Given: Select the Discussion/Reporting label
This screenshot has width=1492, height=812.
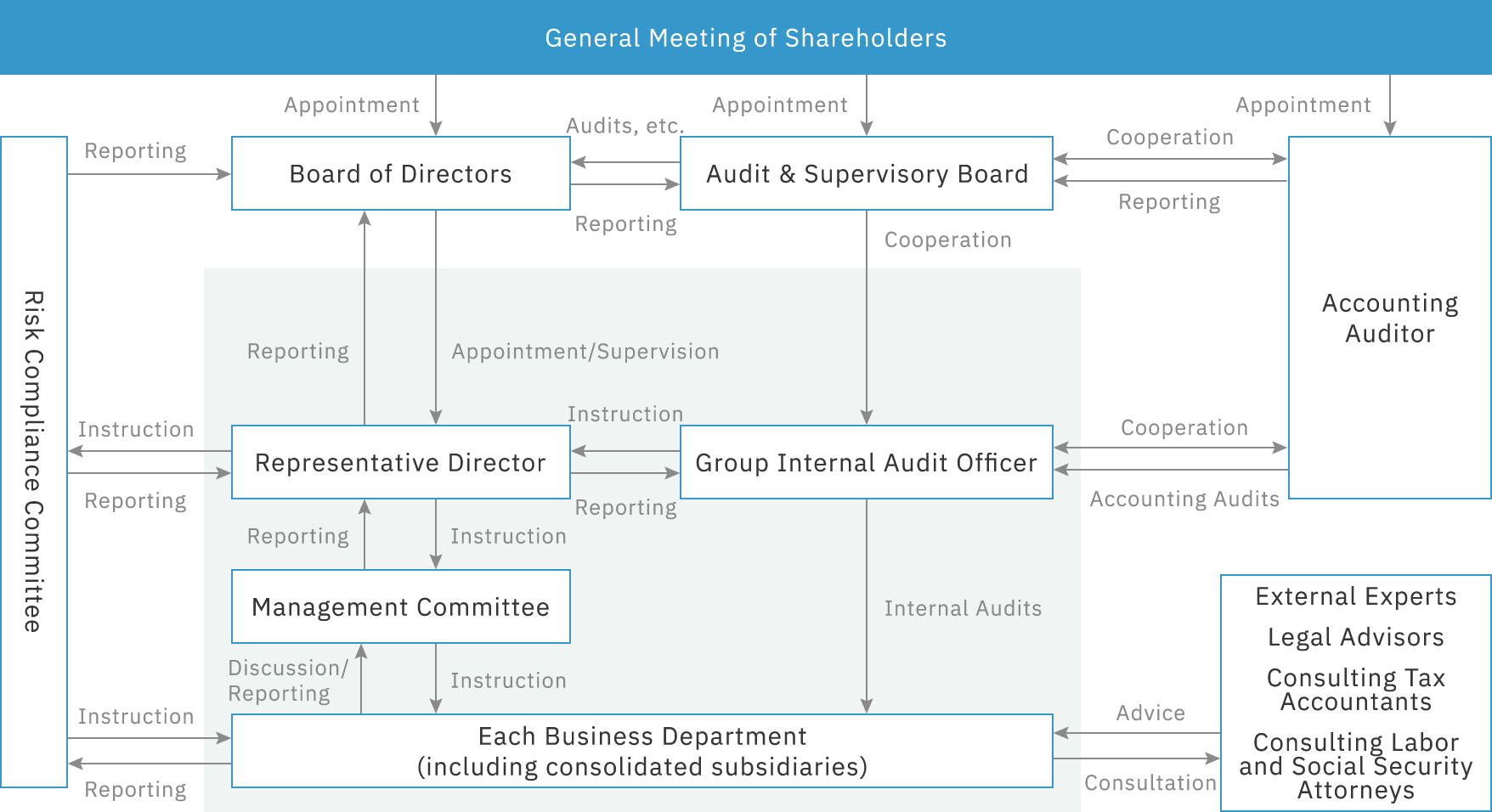Looking at the screenshot, I should pyautogui.click(x=287, y=679).
